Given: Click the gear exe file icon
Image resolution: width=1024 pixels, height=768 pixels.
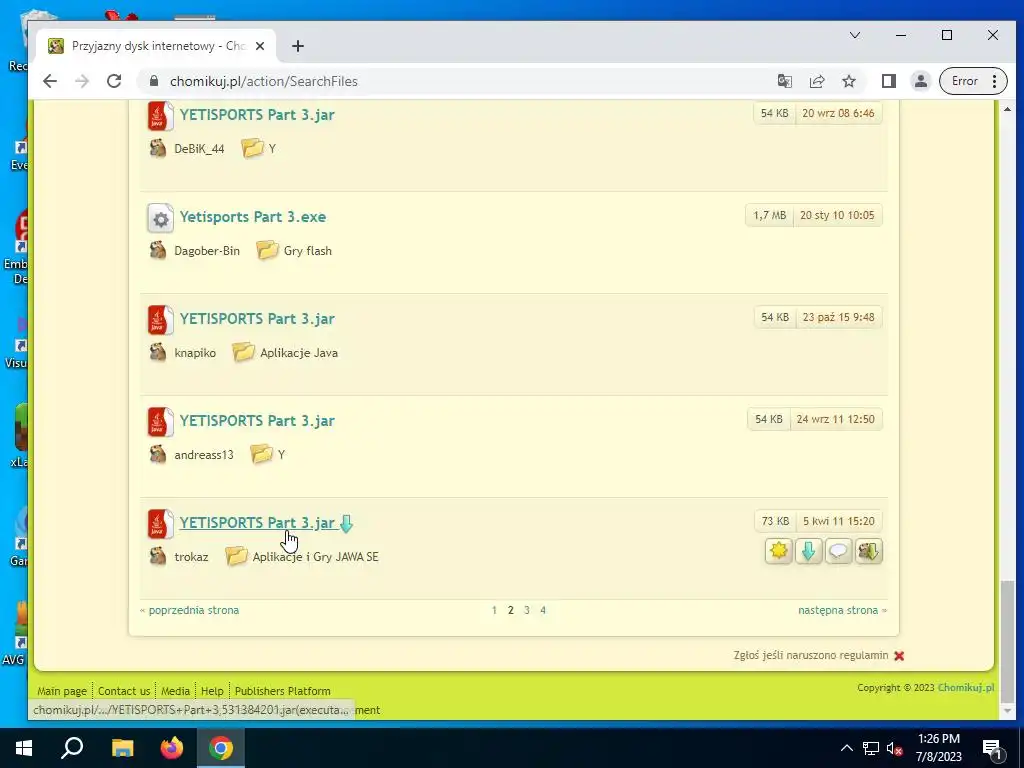Looking at the screenshot, I should pos(160,218).
